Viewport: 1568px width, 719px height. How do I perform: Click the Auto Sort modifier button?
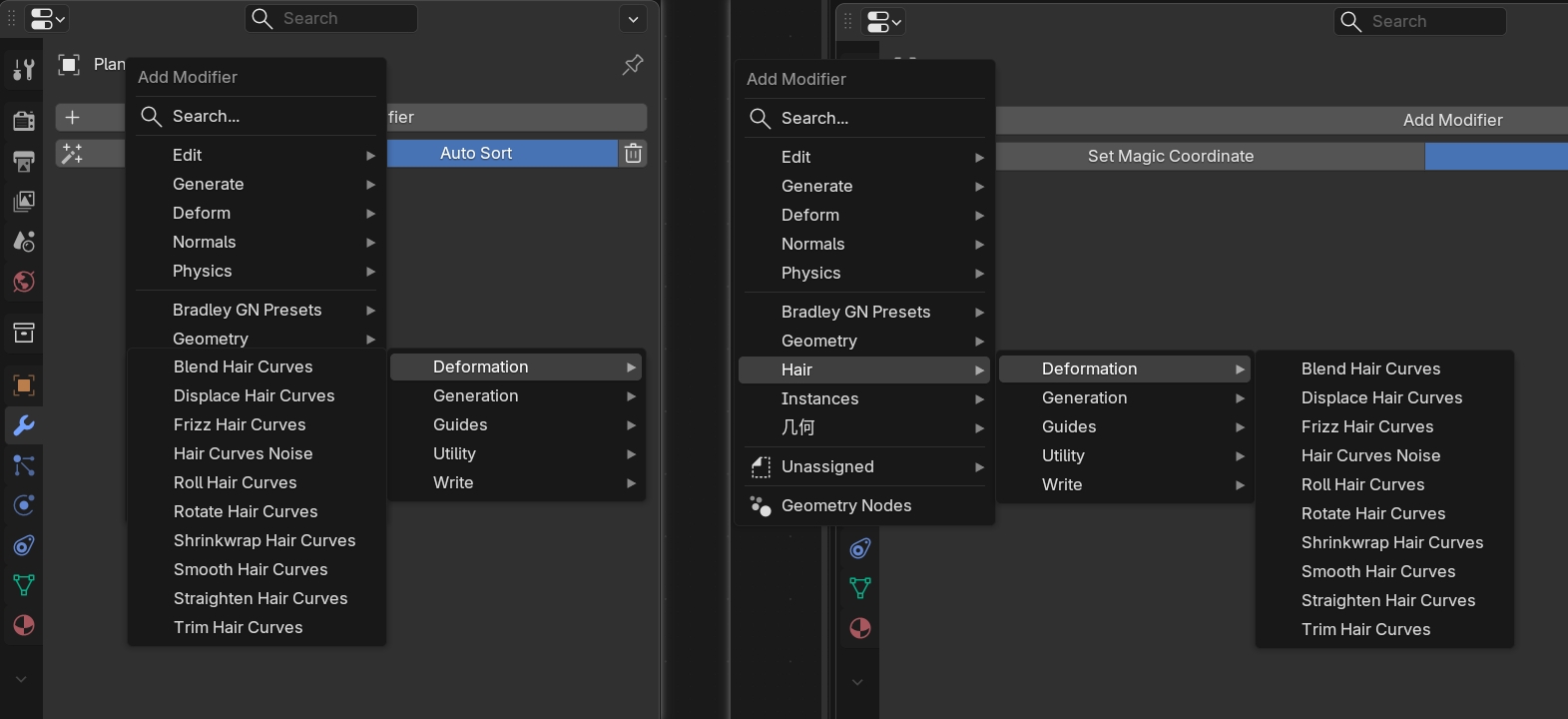tap(502, 153)
